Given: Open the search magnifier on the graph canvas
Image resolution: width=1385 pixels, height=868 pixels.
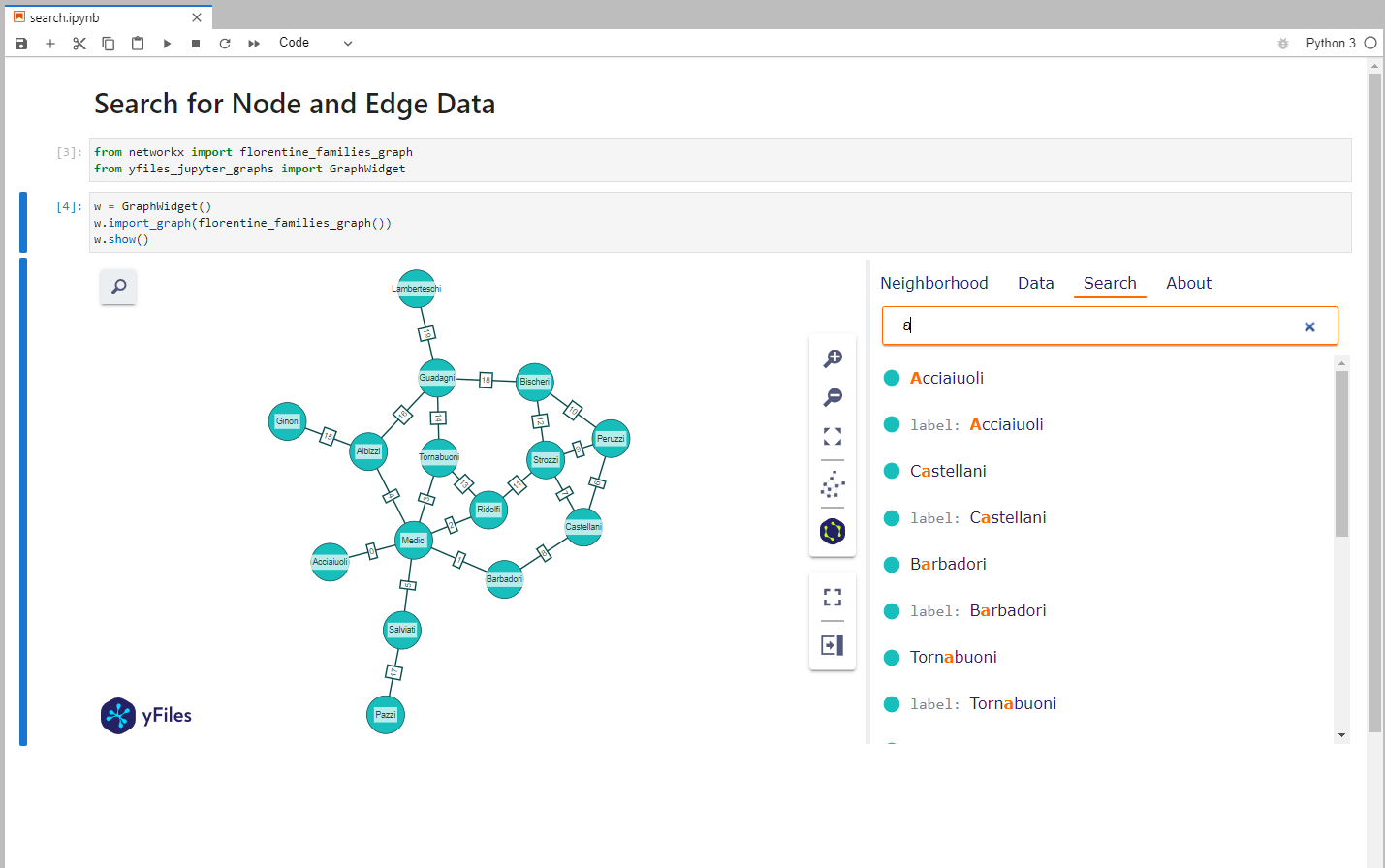Looking at the screenshot, I should pos(117,288).
